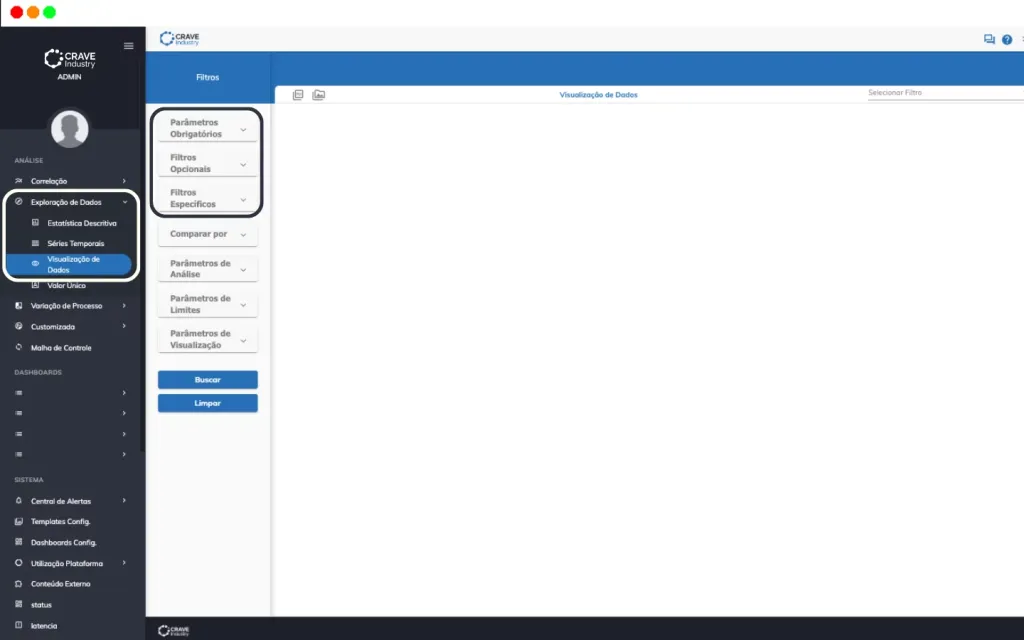
Task: Expand Customizada submenu arrow
Action: (x=124, y=327)
